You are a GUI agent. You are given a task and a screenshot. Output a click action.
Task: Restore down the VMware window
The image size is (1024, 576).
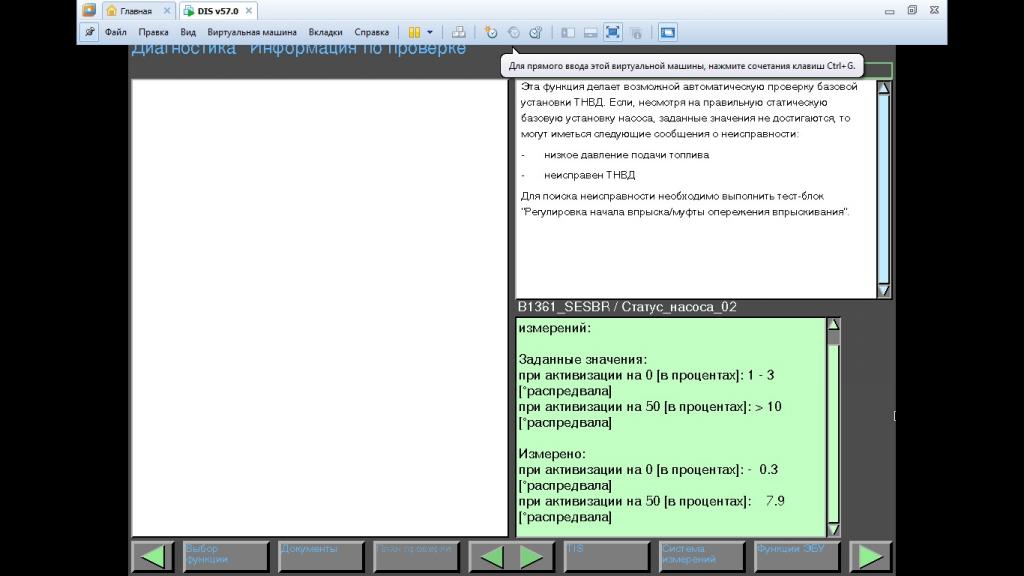(x=912, y=10)
